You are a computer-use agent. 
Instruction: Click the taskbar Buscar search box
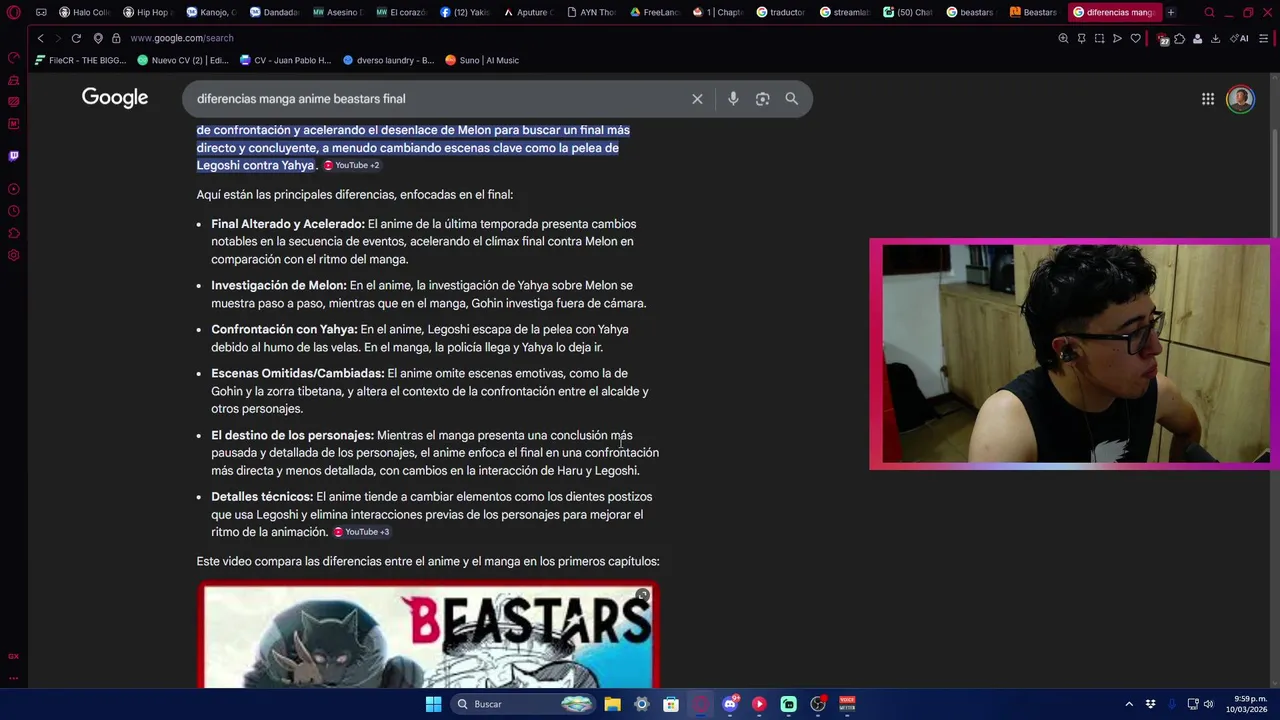[522, 704]
